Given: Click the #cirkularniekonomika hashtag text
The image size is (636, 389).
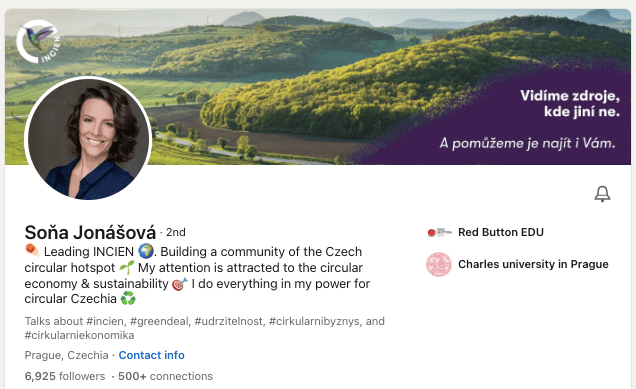Looking at the screenshot, I should coord(80,335).
